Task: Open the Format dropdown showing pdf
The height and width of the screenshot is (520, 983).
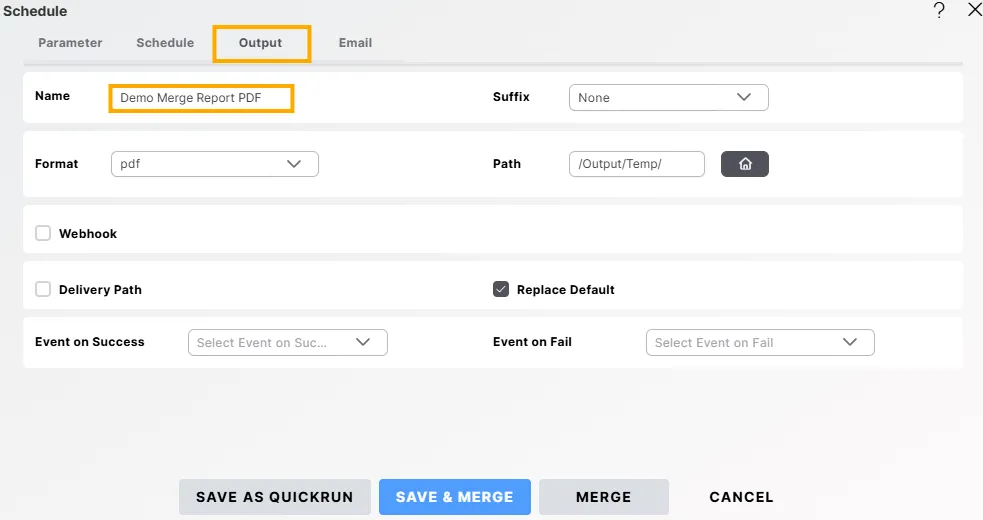Action: tap(214, 164)
